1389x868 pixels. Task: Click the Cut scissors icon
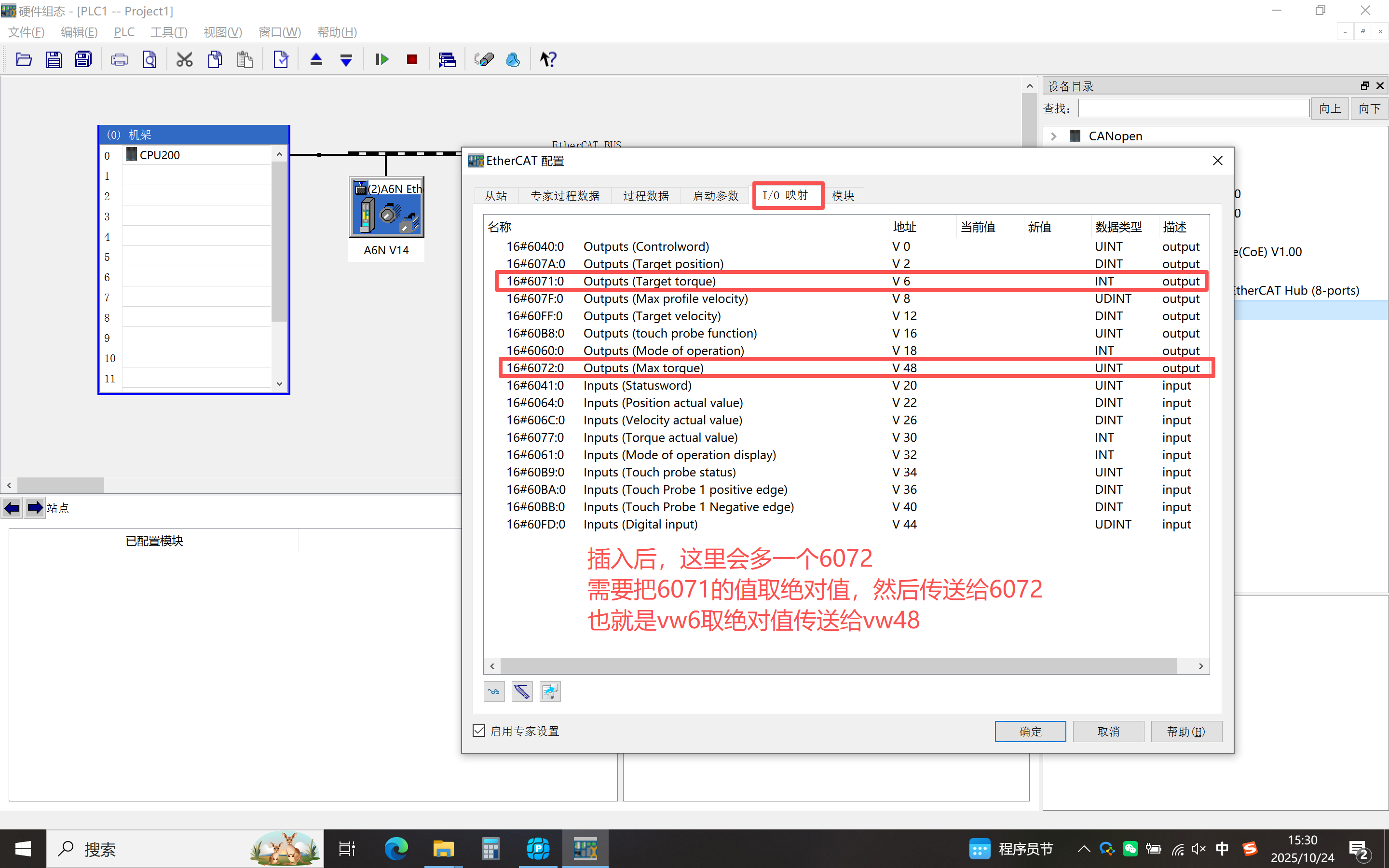tap(184, 59)
